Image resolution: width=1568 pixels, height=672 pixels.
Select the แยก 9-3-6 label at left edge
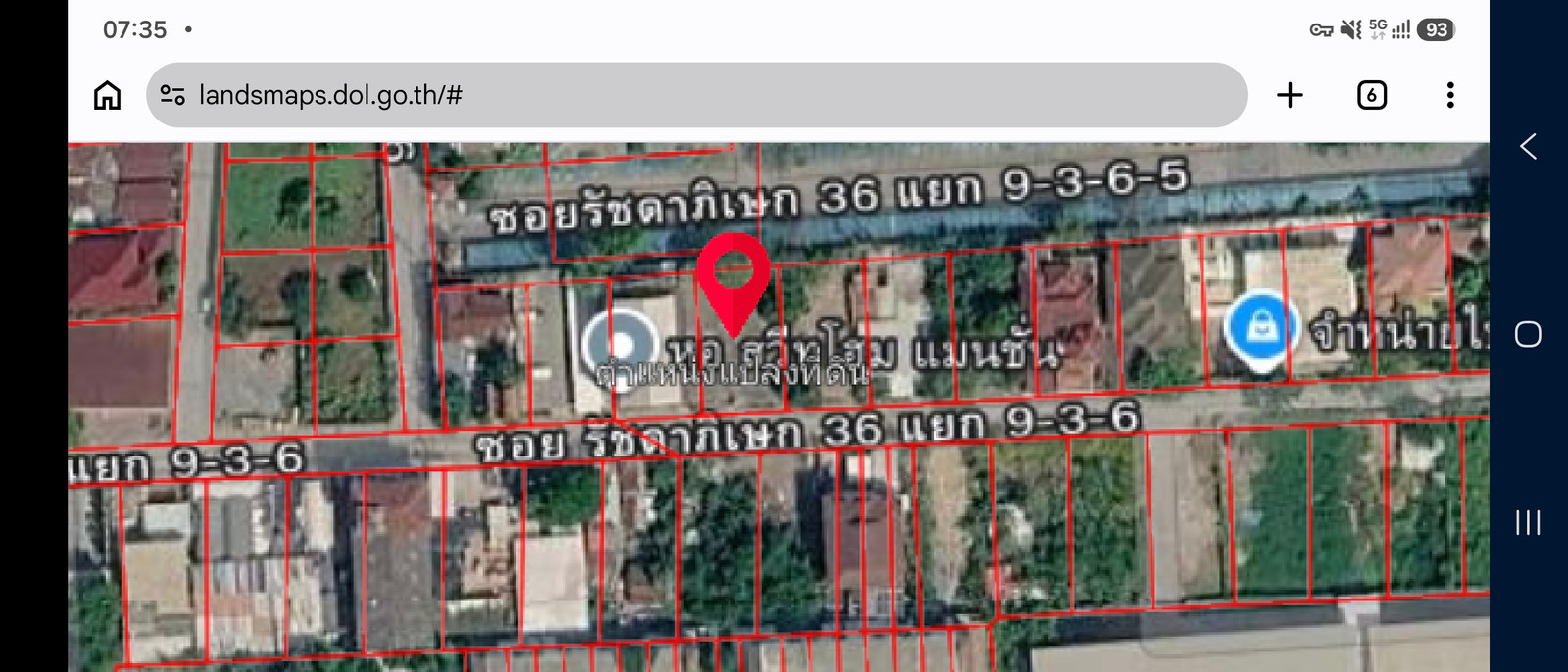click(x=186, y=460)
